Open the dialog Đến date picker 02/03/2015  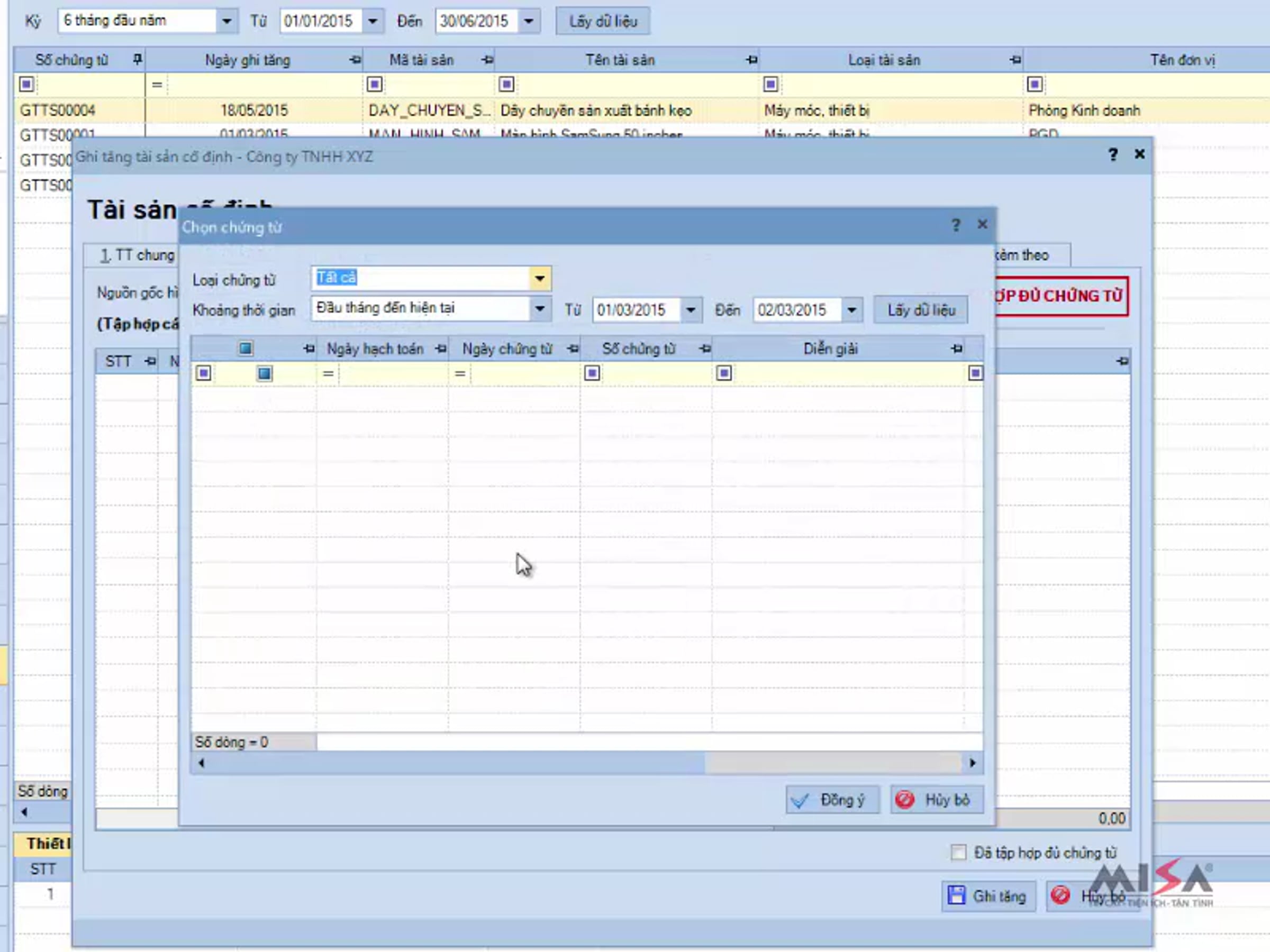[x=851, y=310]
